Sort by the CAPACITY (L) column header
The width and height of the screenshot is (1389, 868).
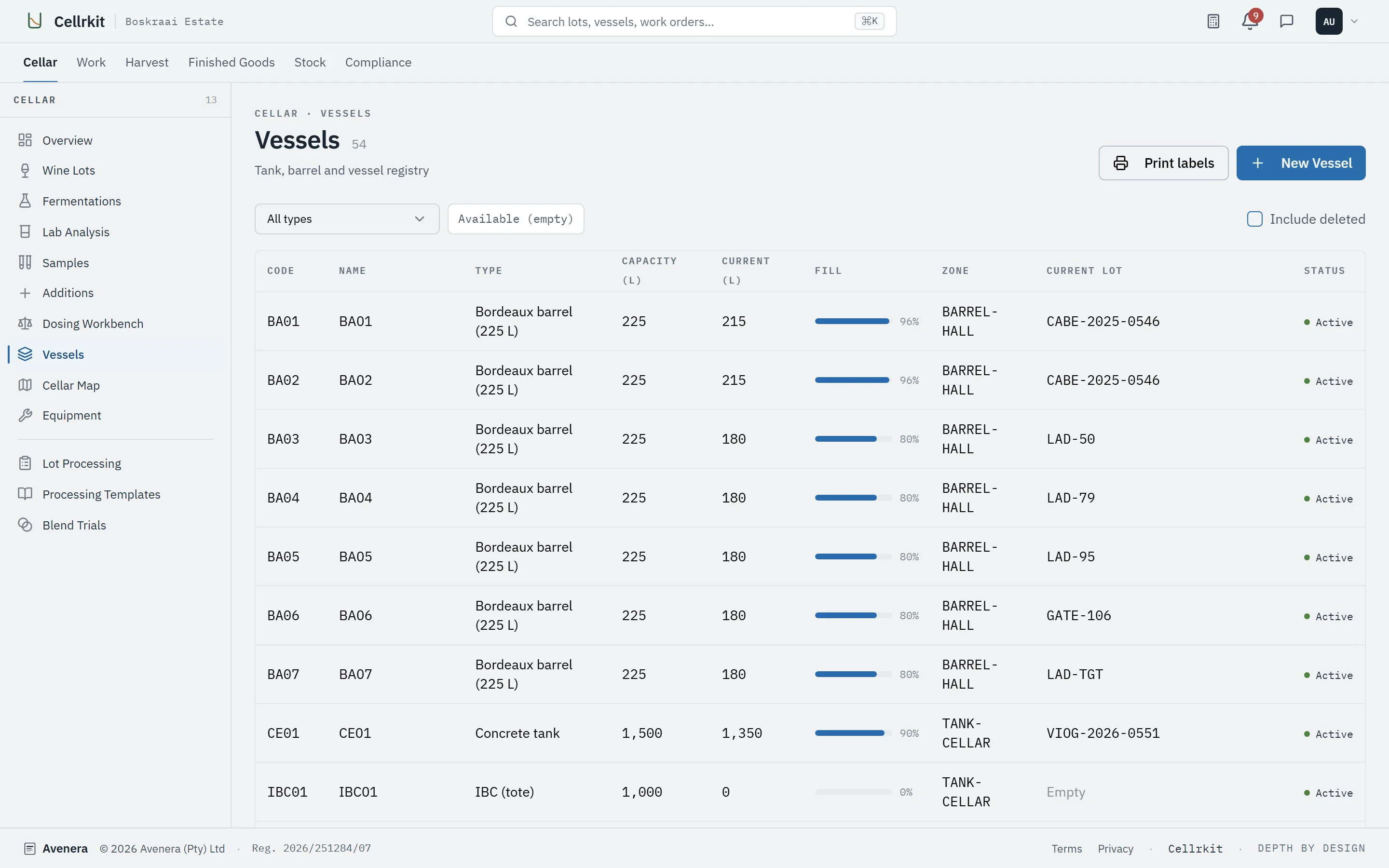649,271
